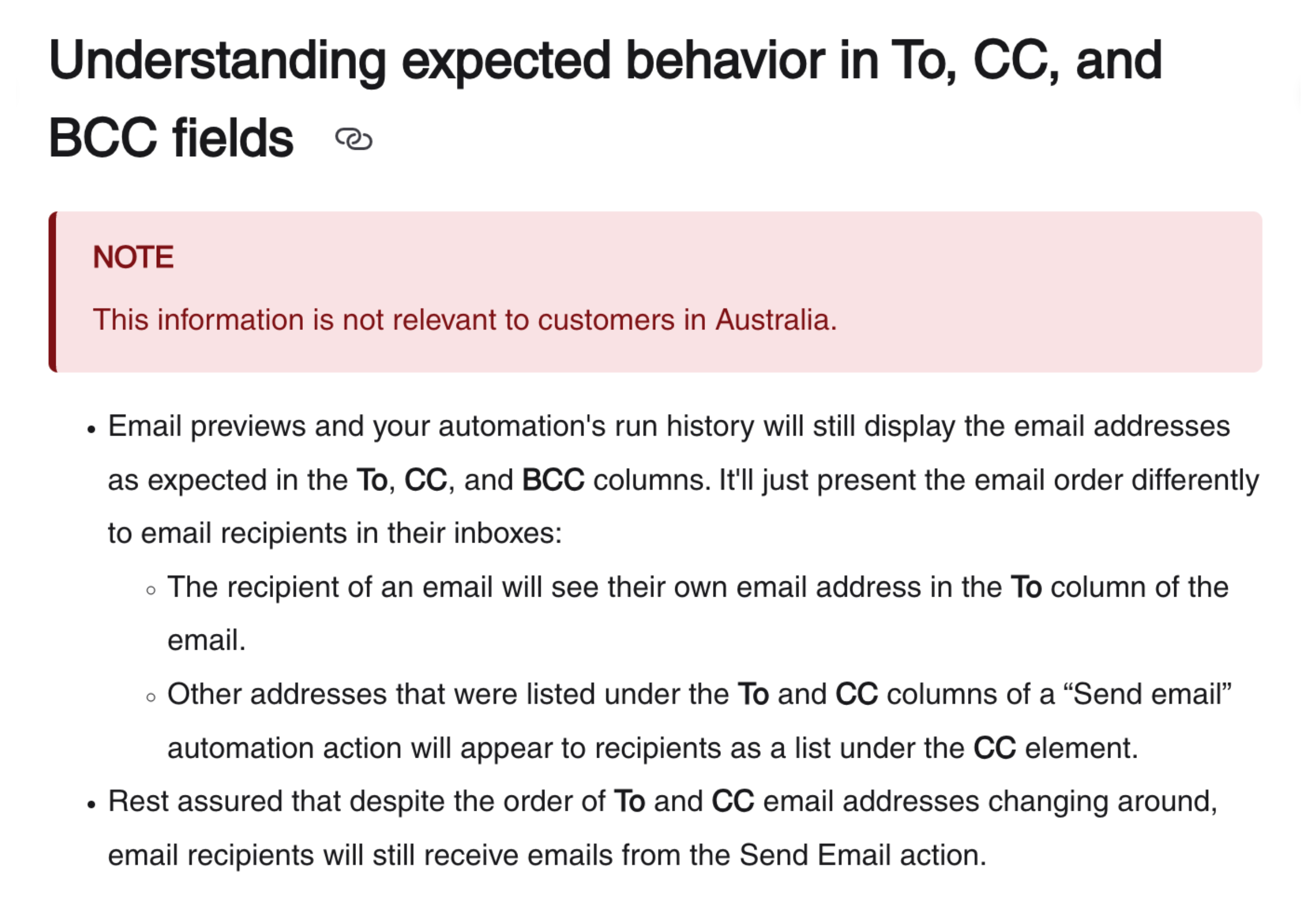Screen dimensions: 1316x907
Task: Click the dark red left border of the note
Action: (53, 292)
